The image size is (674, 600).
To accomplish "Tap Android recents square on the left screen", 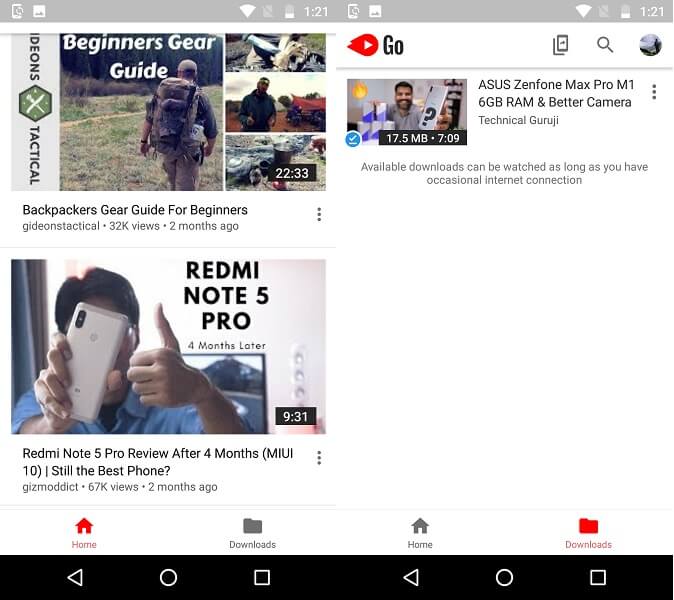I will click(262, 577).
